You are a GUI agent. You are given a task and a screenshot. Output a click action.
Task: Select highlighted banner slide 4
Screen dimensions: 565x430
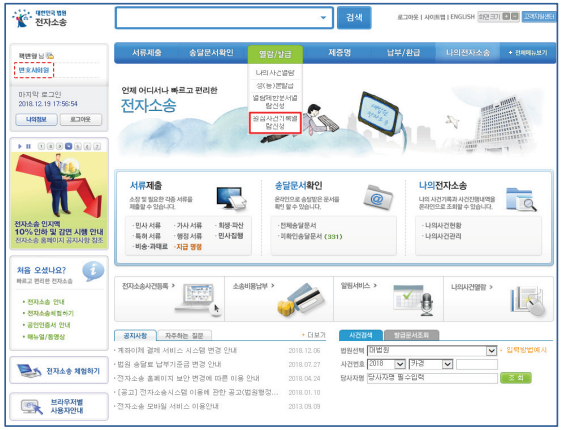pos(69,146)
